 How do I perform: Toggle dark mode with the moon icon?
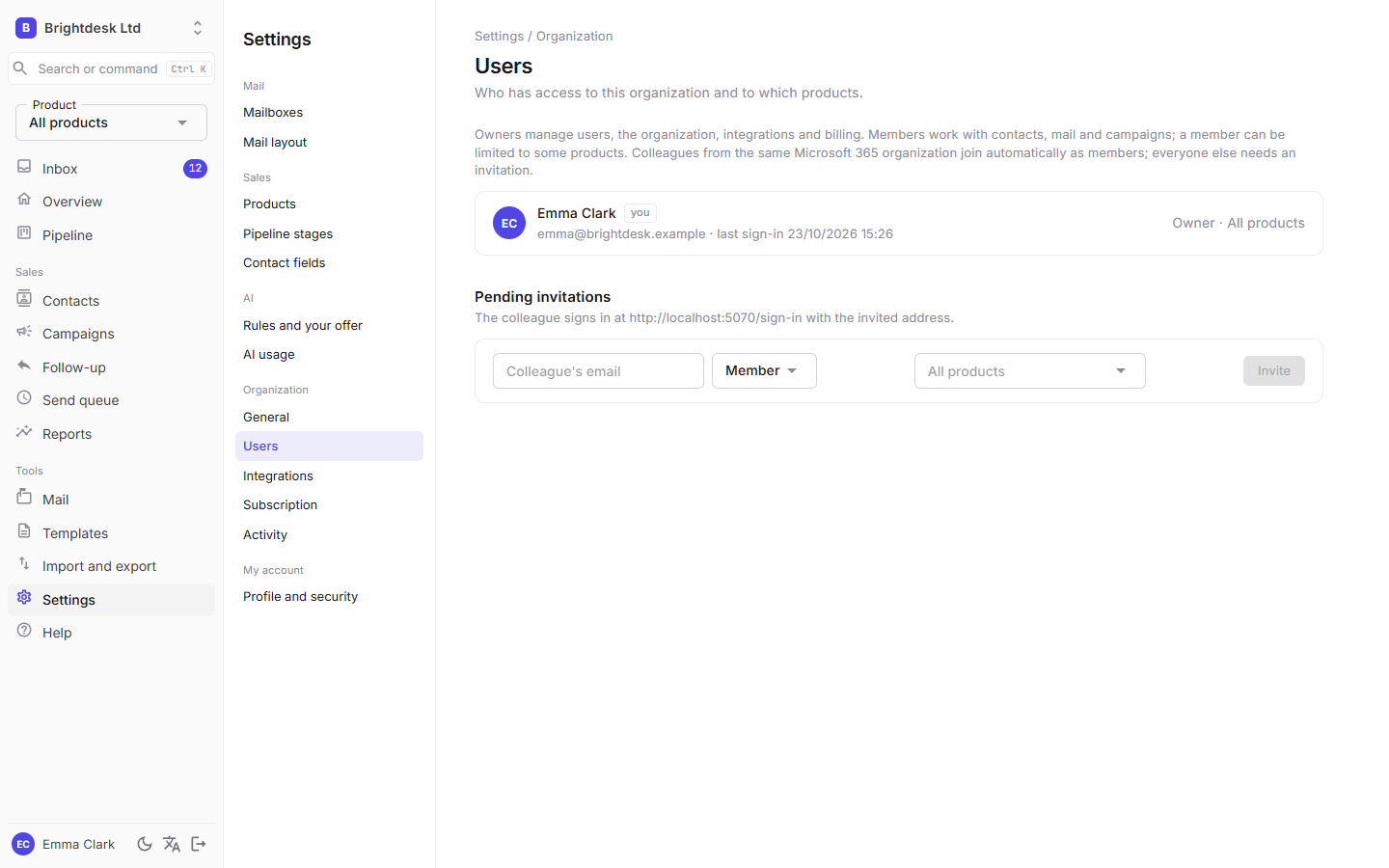pyautogui.click(x=145, y=844)
